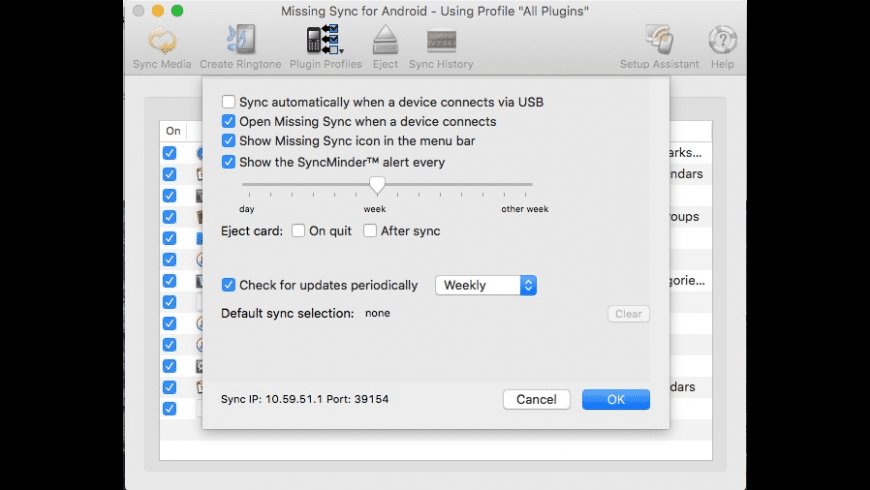
Task: Click the On column header
Action: pos(173,131)
